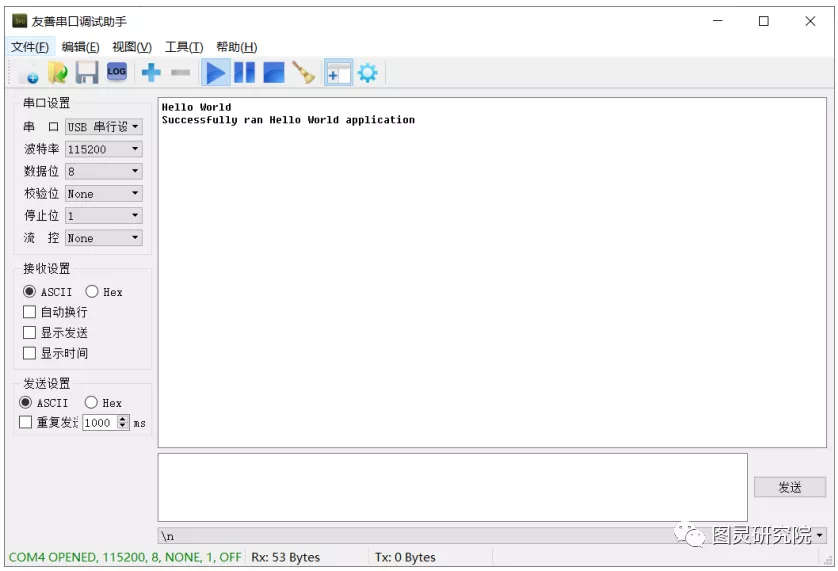
Task: Click the receive text area with Hello World
Action: (492, 272)
